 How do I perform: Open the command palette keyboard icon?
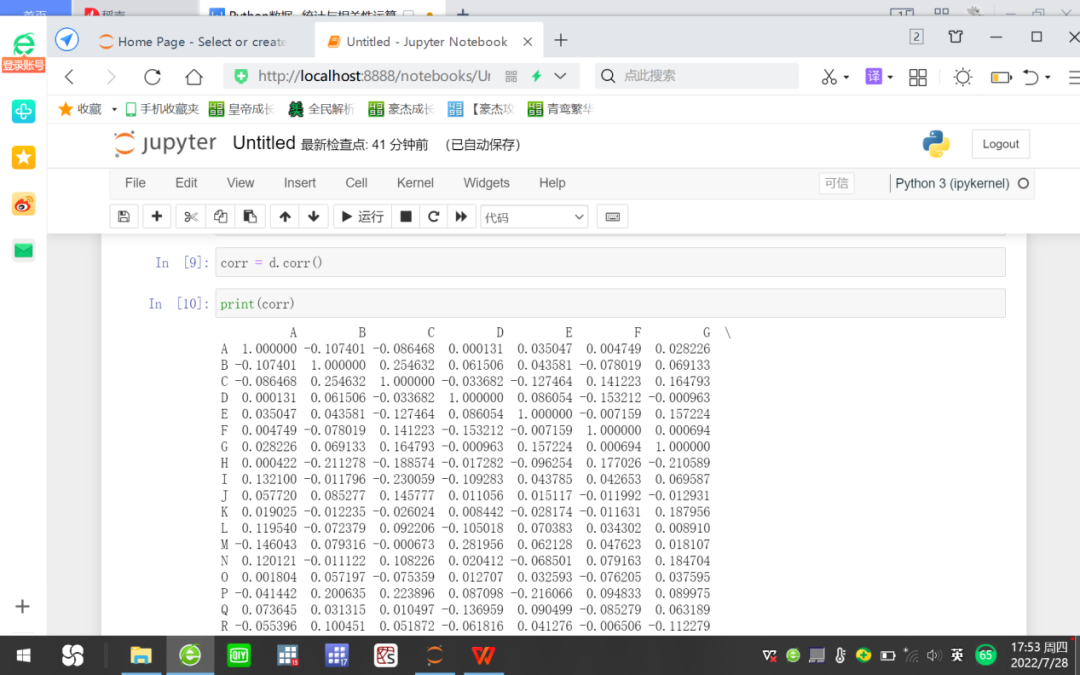612,216
